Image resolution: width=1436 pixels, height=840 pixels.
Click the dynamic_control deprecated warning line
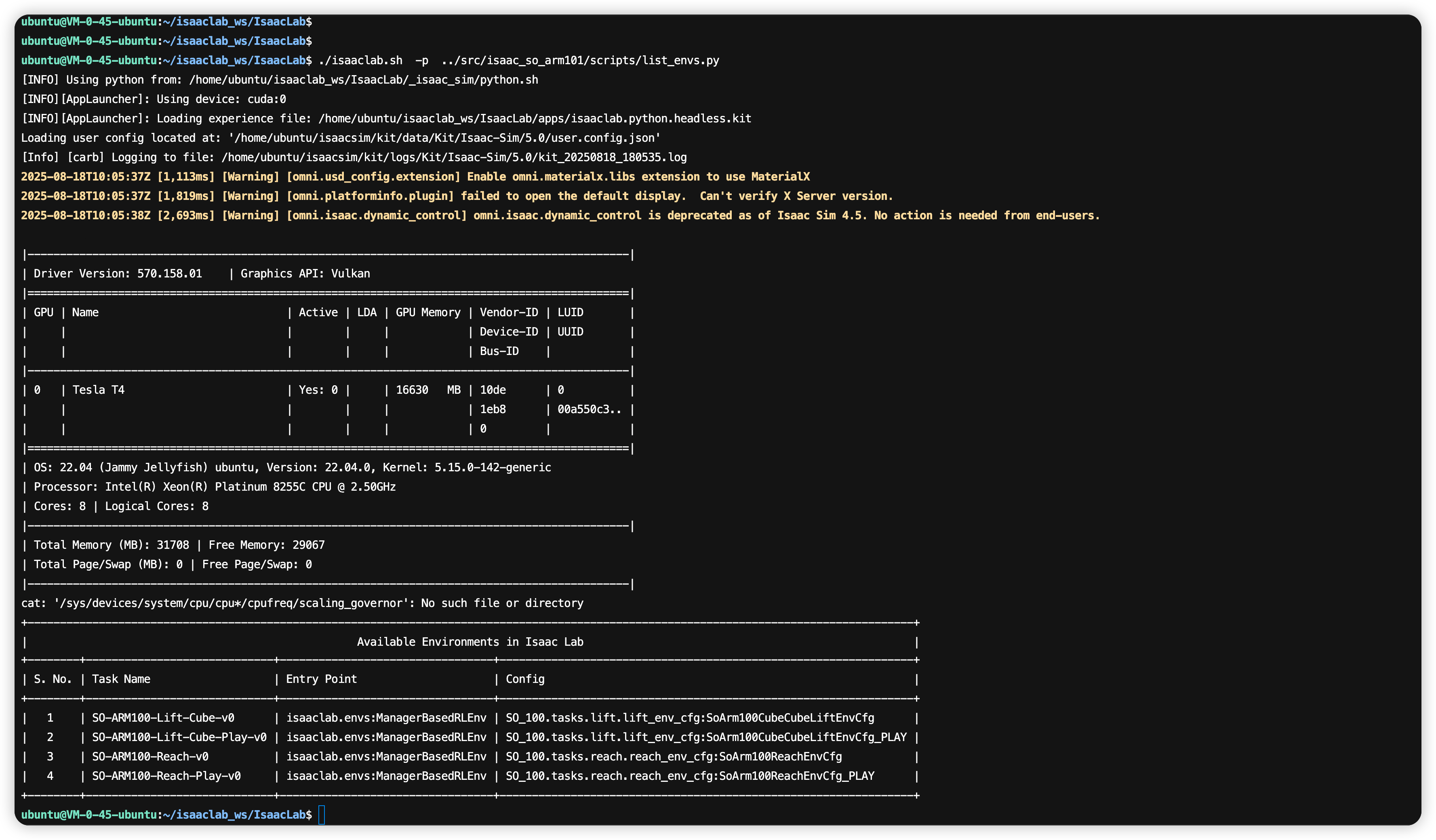click(560, 215)
